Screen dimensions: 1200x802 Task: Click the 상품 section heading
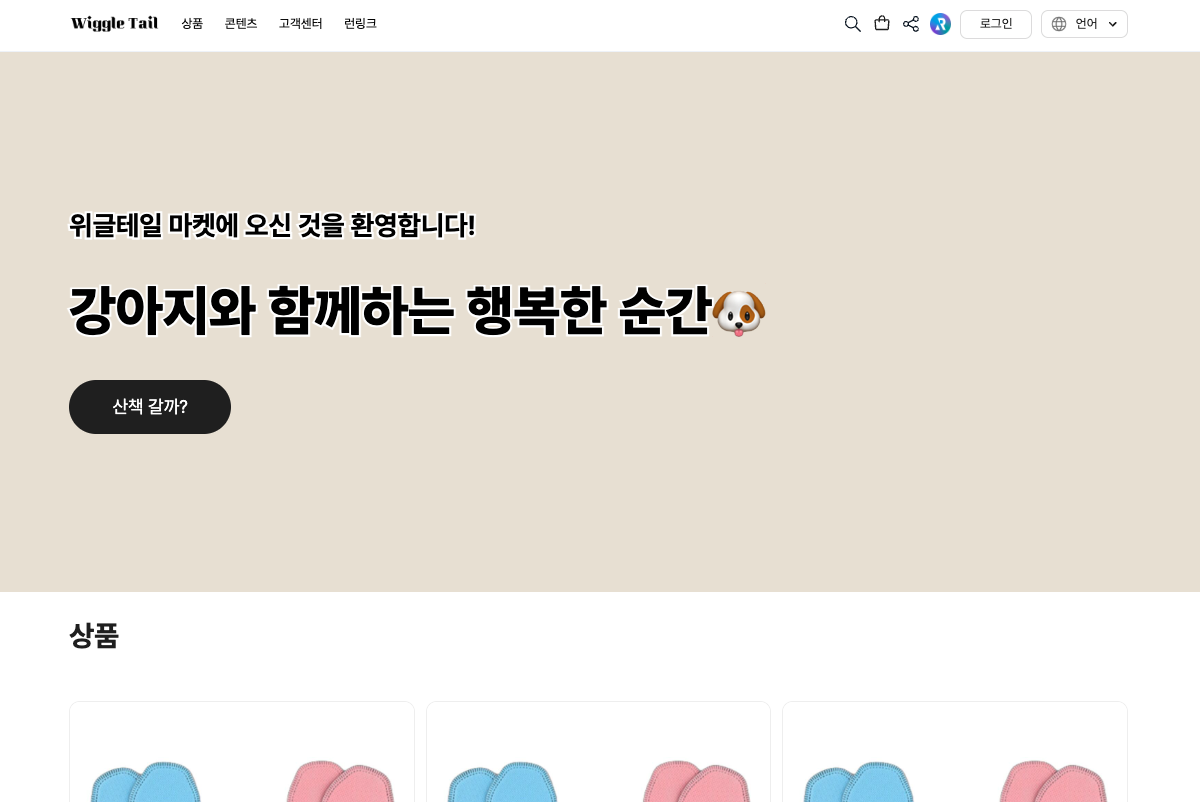pos(94,636)
